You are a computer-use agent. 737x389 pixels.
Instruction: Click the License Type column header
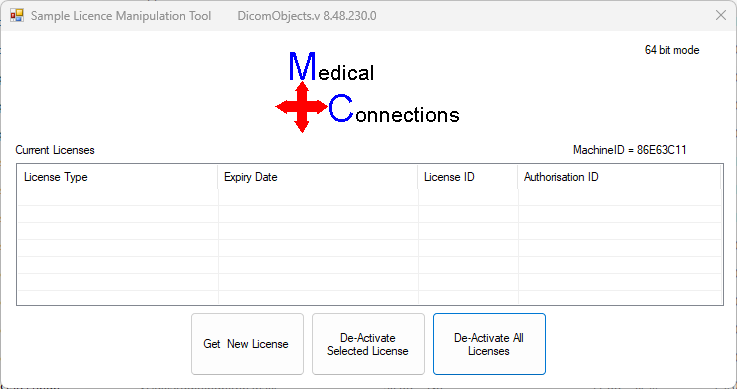[x=118, y=177]
